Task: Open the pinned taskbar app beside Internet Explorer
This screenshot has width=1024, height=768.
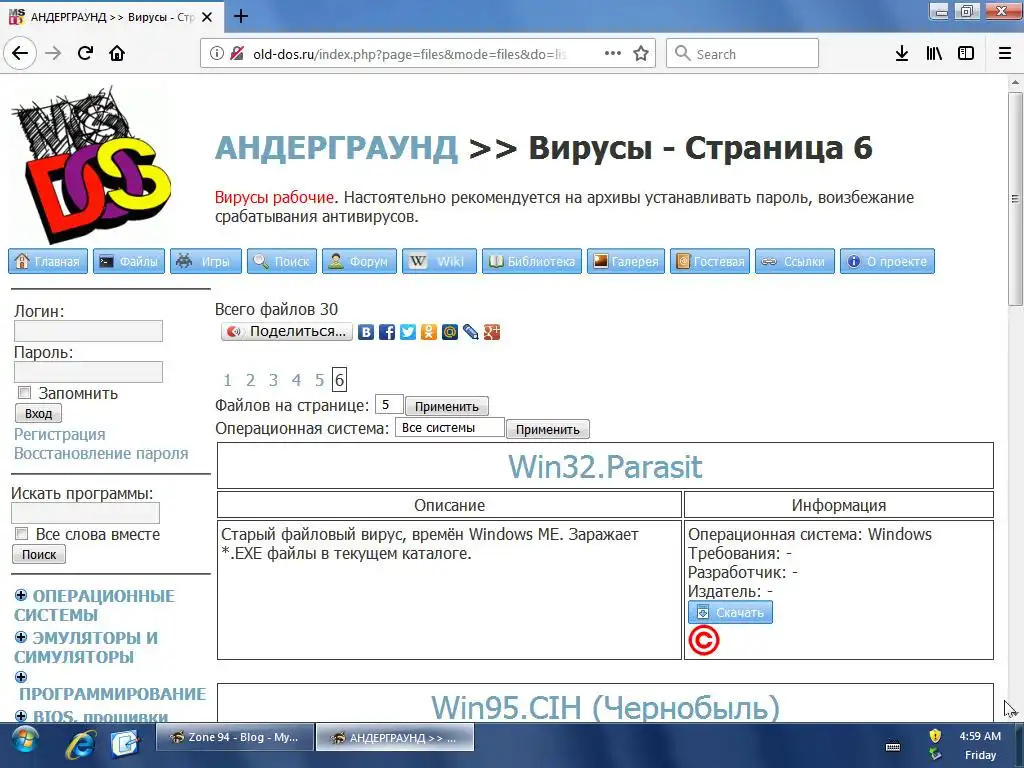Action: tap(125, 744)
